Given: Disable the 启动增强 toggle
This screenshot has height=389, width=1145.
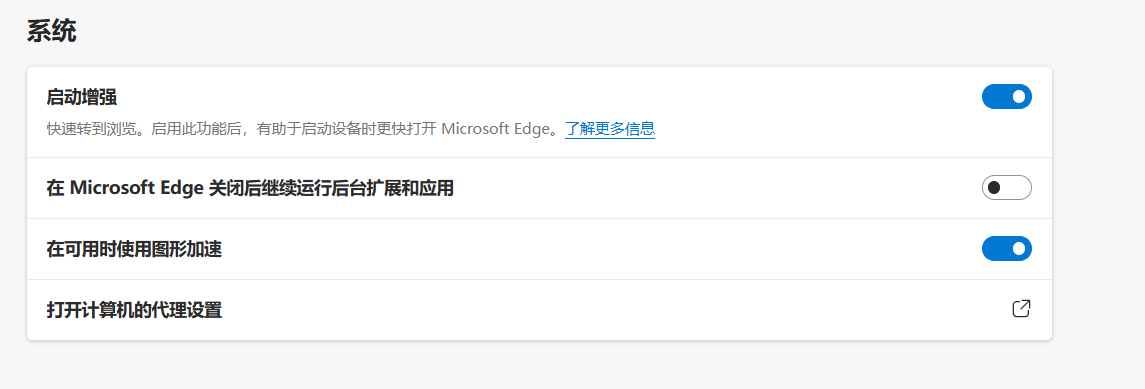Looking at the screenshot, I should tap(1006, 96).
